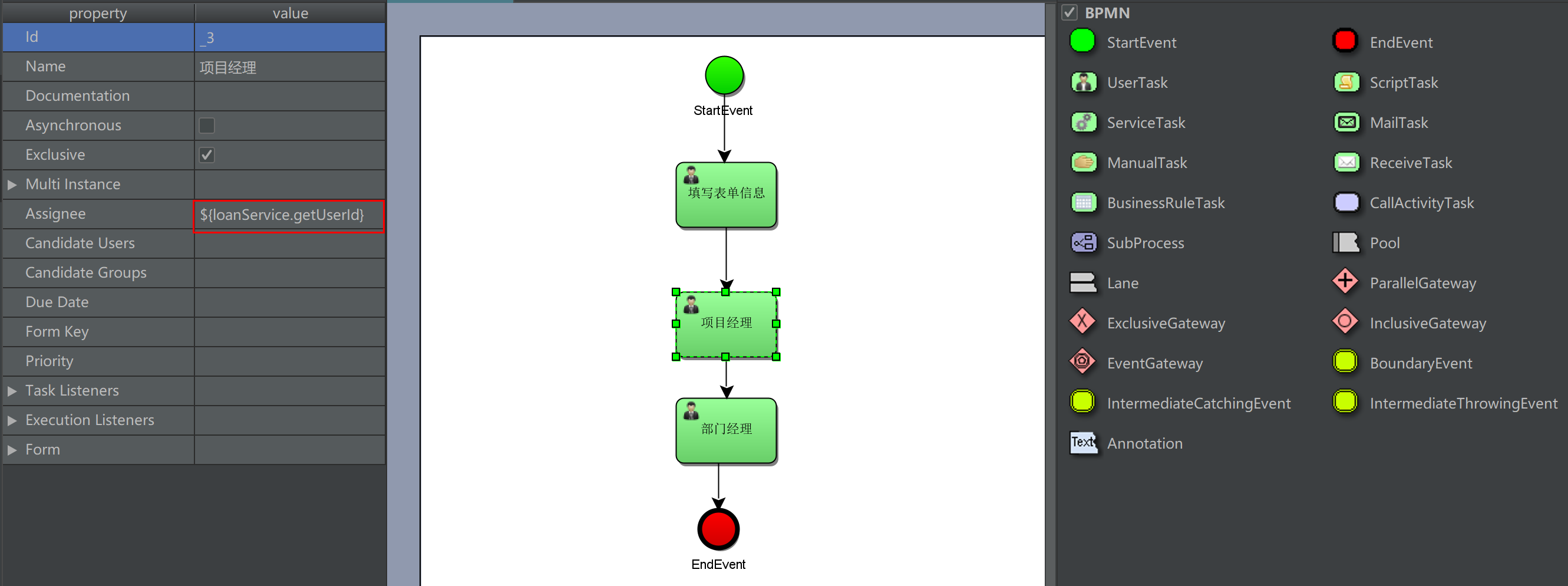This screenshot has width=1568, height=586.
Task: Click the Priority value cell
Action: (290, 361)
